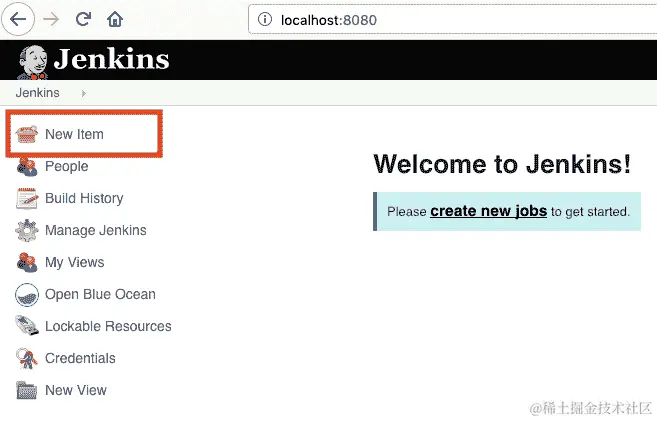Click the browser forward arrow
The width and height of the screenshot is (657, 421).
click(51, 19)
